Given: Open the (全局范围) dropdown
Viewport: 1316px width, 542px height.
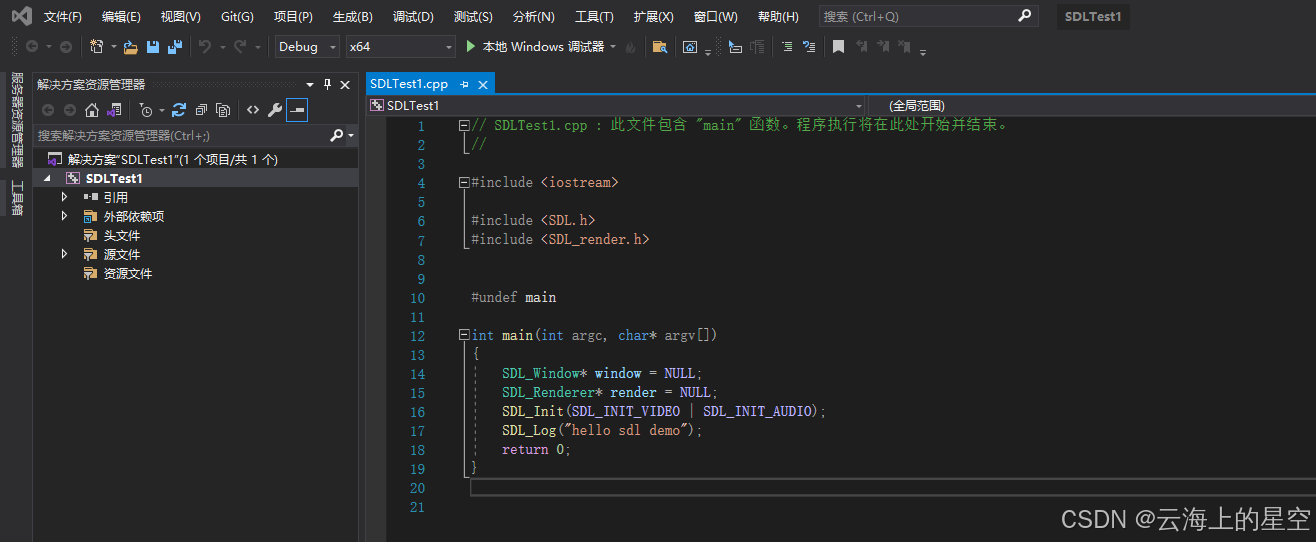Looking at the screenshot, I should (1092, 105).
